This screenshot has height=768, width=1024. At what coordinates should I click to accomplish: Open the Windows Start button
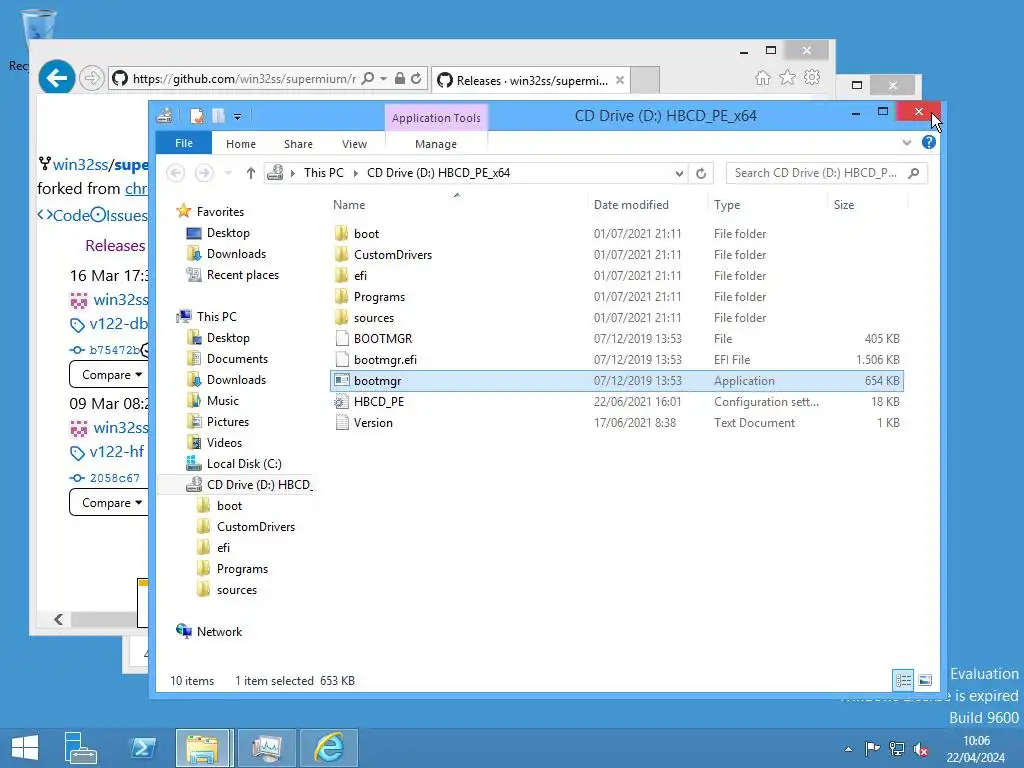[x=25, y=748]
